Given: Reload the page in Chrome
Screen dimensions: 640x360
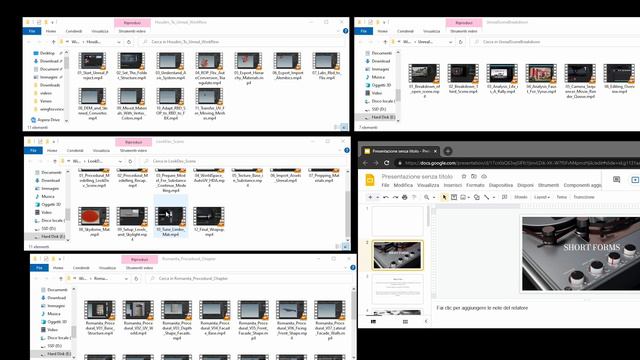Looking at the screenshot, I should (x=387, y=163).
